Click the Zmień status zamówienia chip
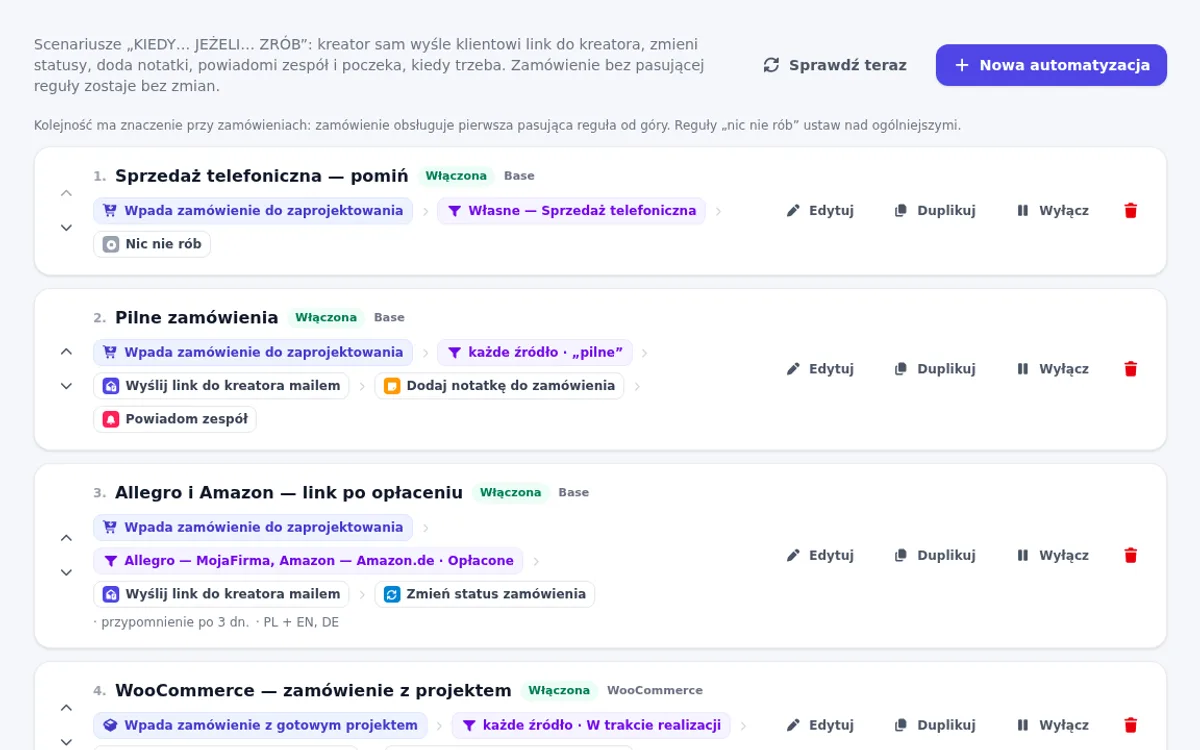 (x=485, y=594)
